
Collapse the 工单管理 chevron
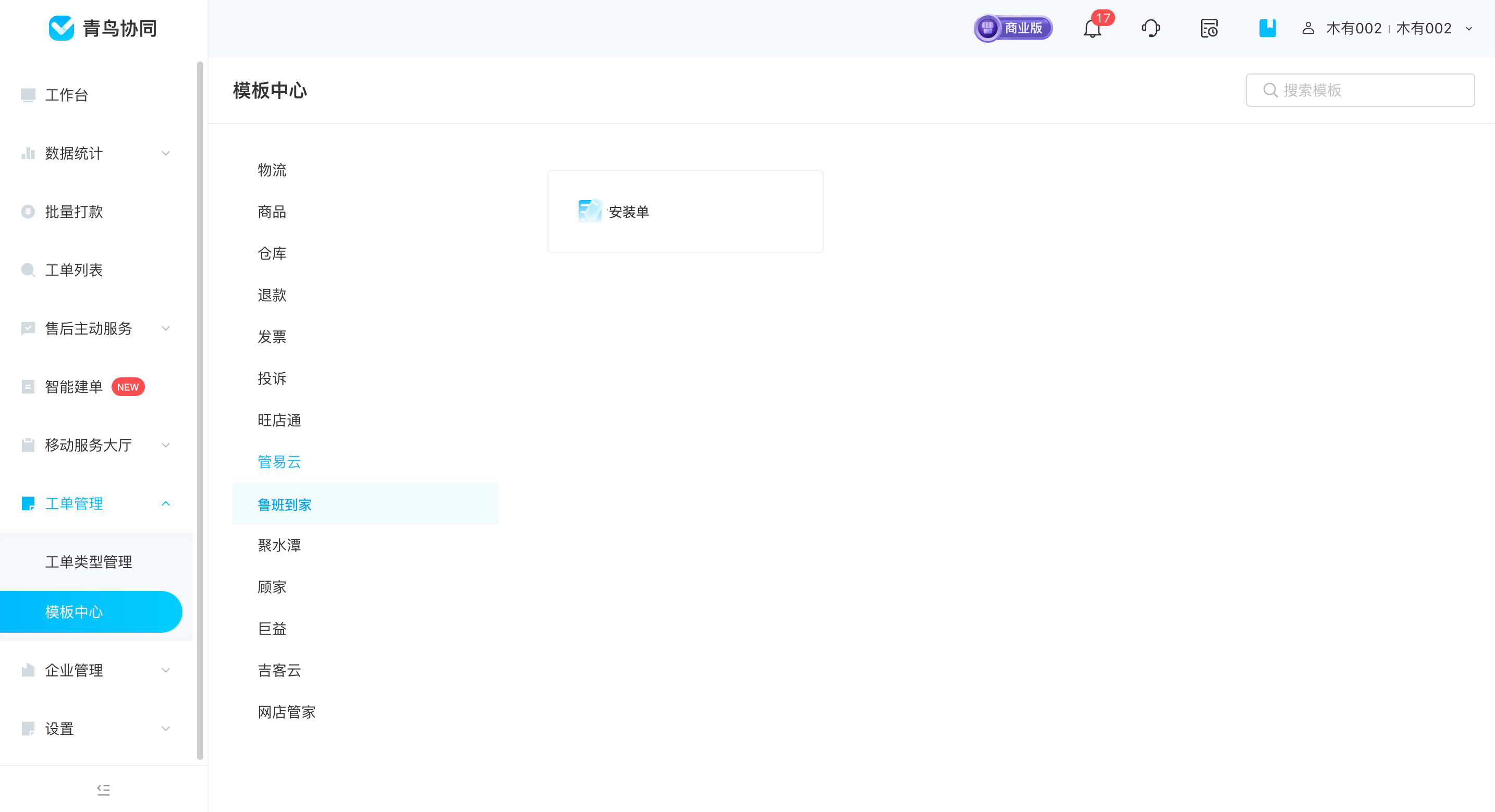tap(166, 503)
